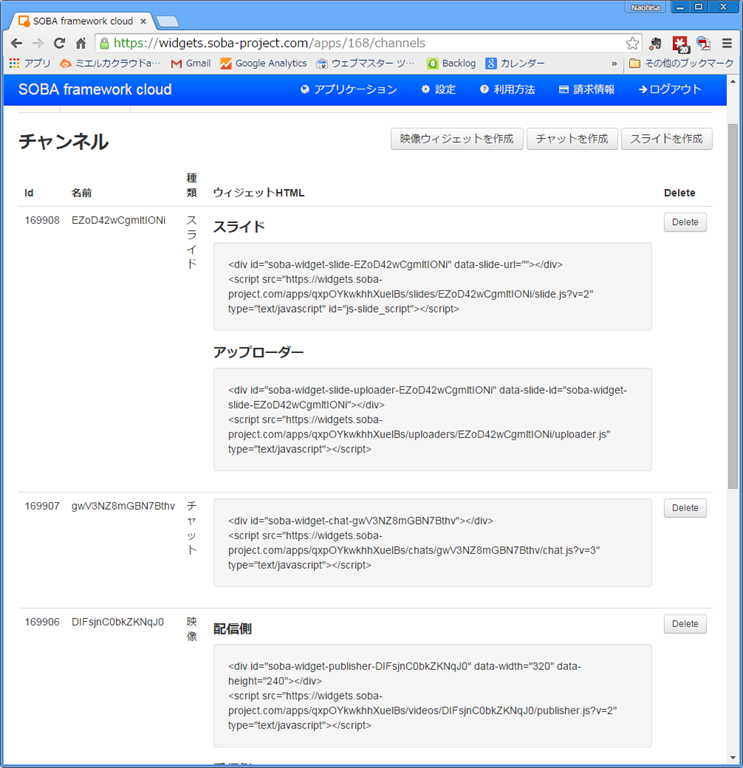The height and width of the screenshot is (768, 743).
Task: Bookmark this page with the star icon
Action: click(x=632, y=43)
